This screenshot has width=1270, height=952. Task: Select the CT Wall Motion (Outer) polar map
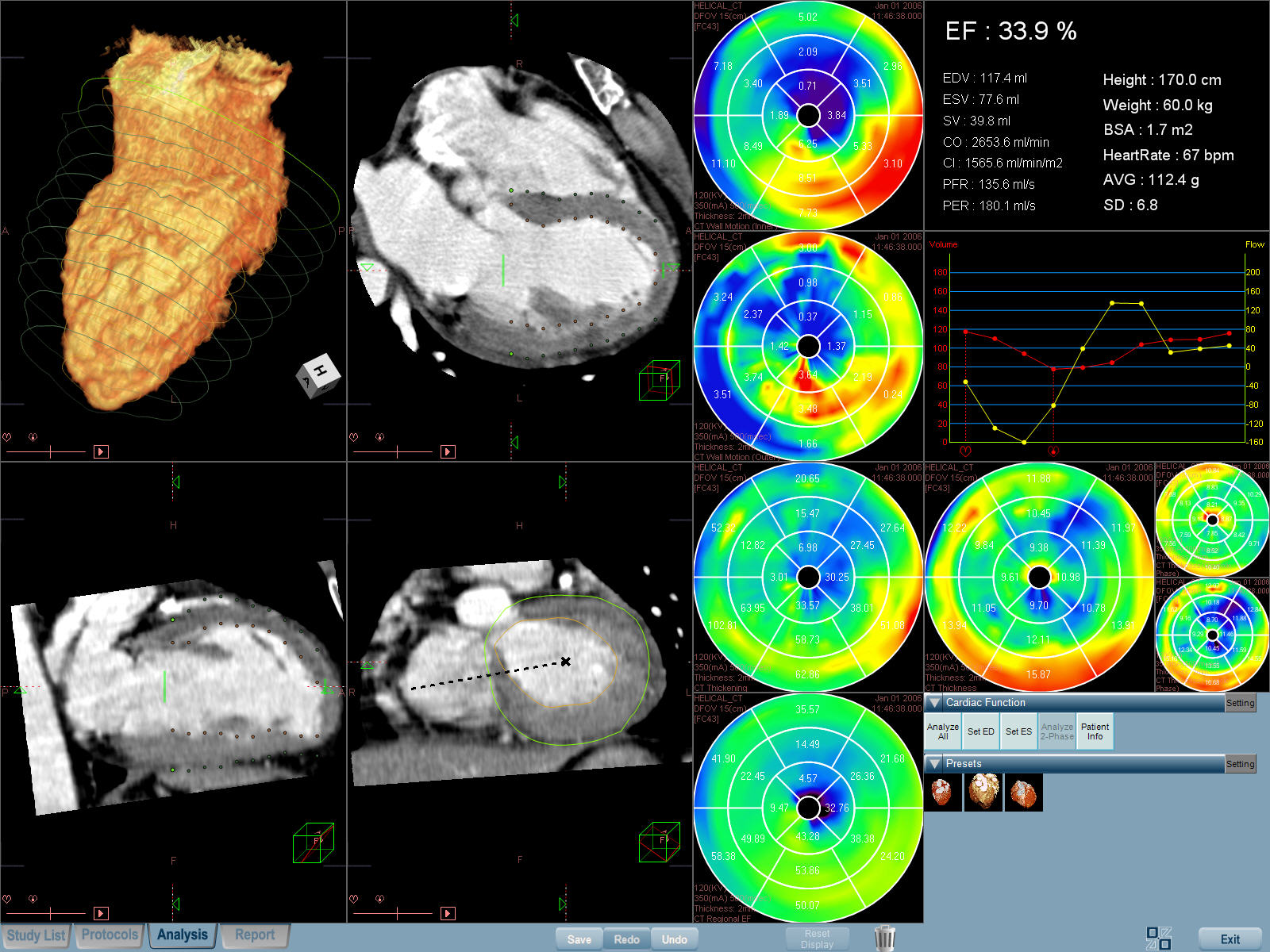808,347
